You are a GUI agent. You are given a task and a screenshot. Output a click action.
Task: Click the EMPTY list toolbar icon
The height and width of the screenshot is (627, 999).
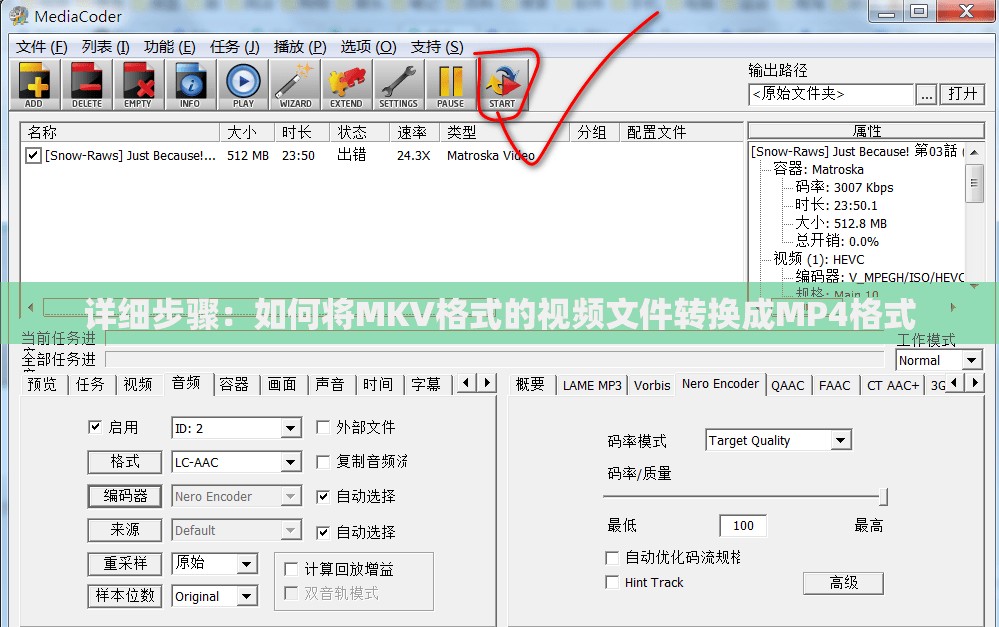[138, 85]
